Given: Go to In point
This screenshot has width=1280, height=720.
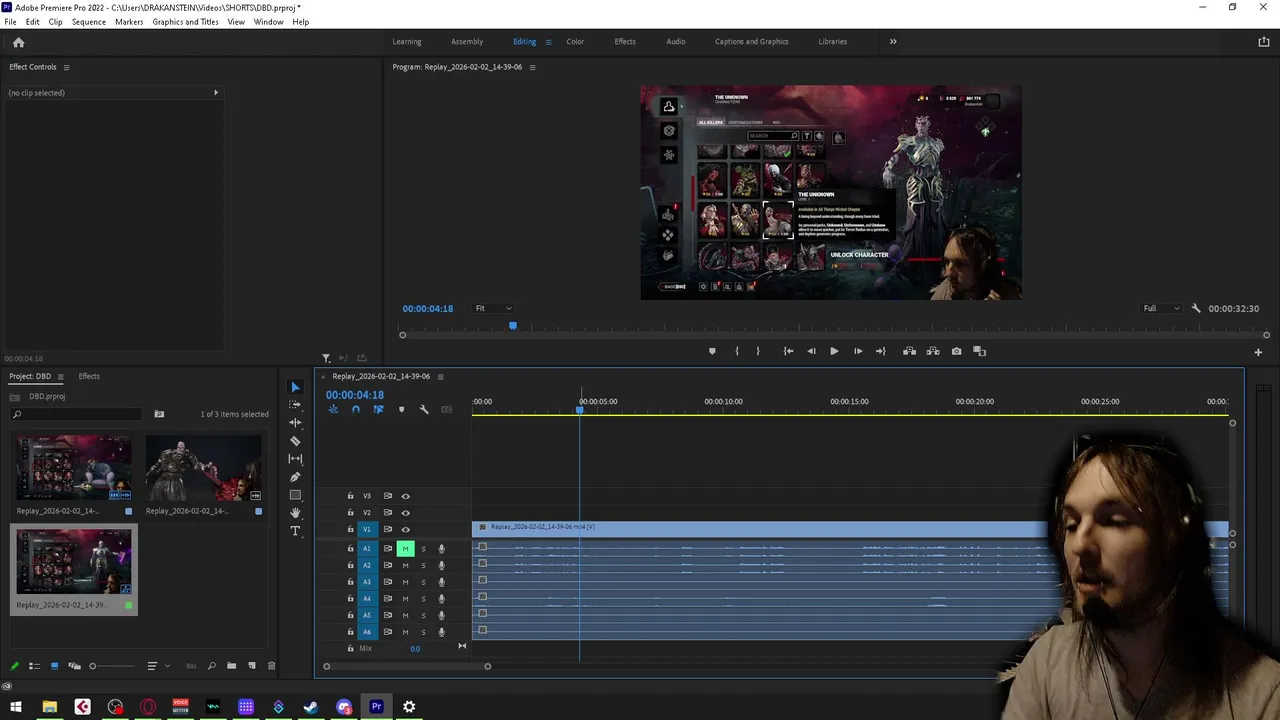Looking at the screenshot, I should tap(788, 351).
